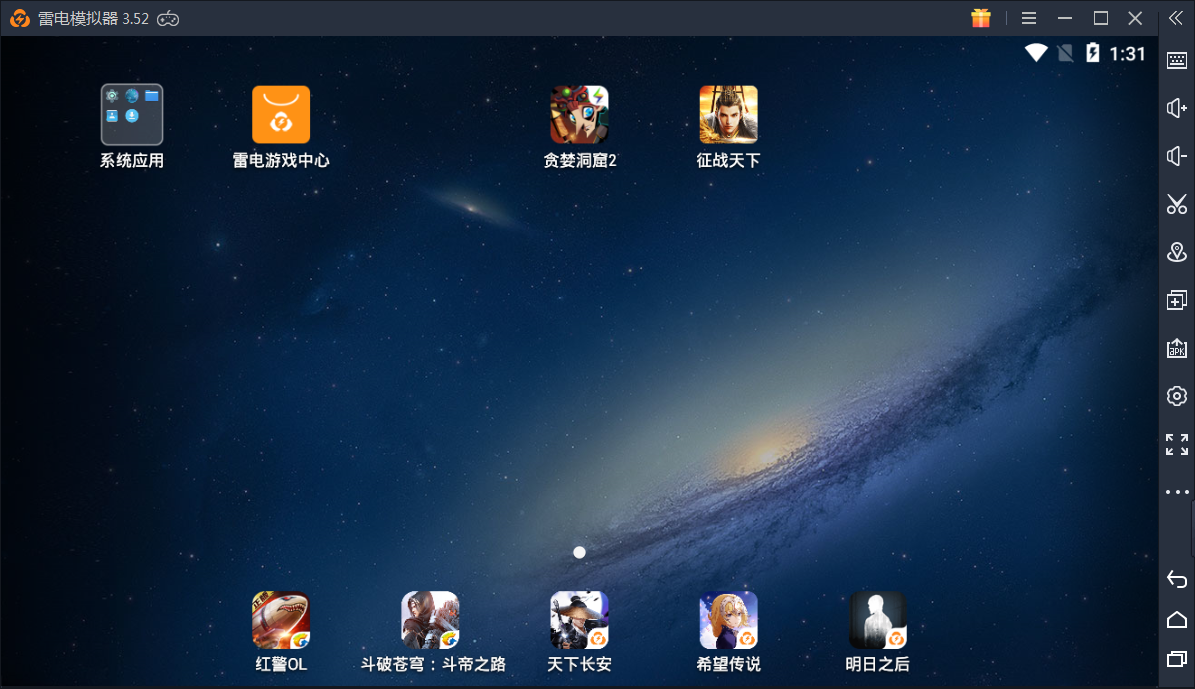Viewport: 1195px width, 689px height.
Task: Take a screenshot with scissors icon
Action: (x=1177, y=204)
